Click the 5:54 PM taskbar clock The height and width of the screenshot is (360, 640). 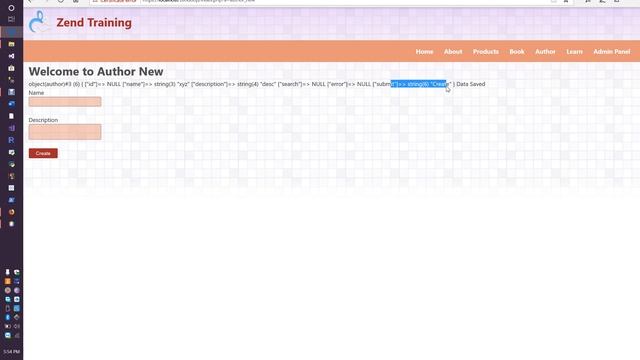[11, 351]
